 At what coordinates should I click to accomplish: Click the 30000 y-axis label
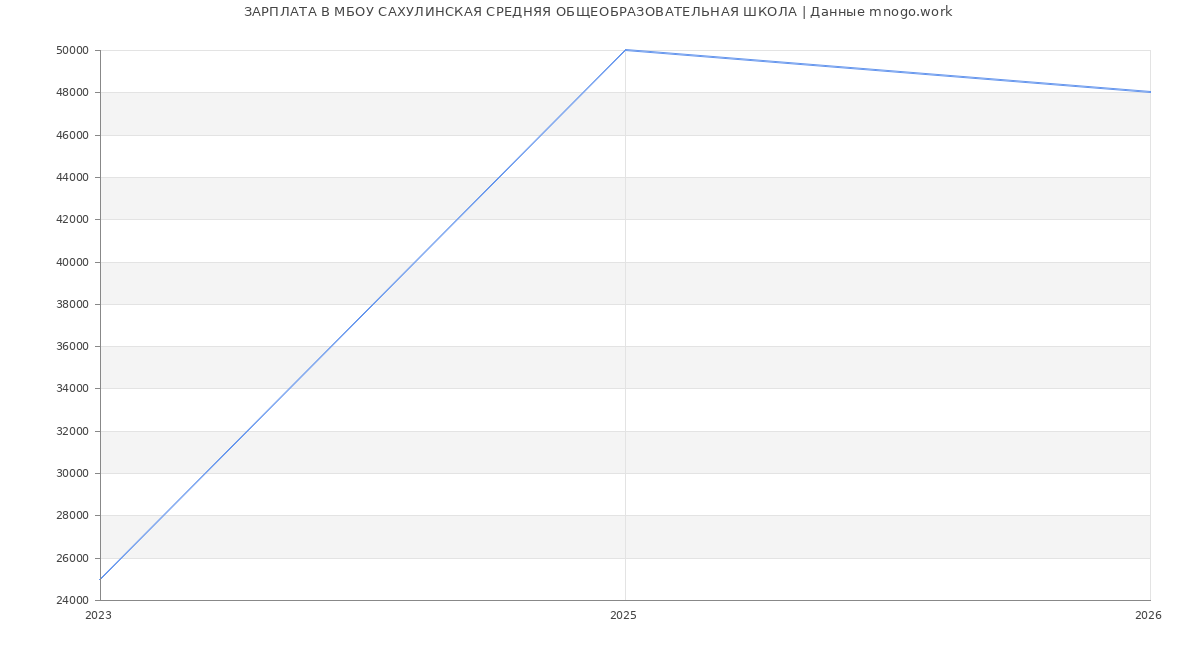click(x=73, y=473)
